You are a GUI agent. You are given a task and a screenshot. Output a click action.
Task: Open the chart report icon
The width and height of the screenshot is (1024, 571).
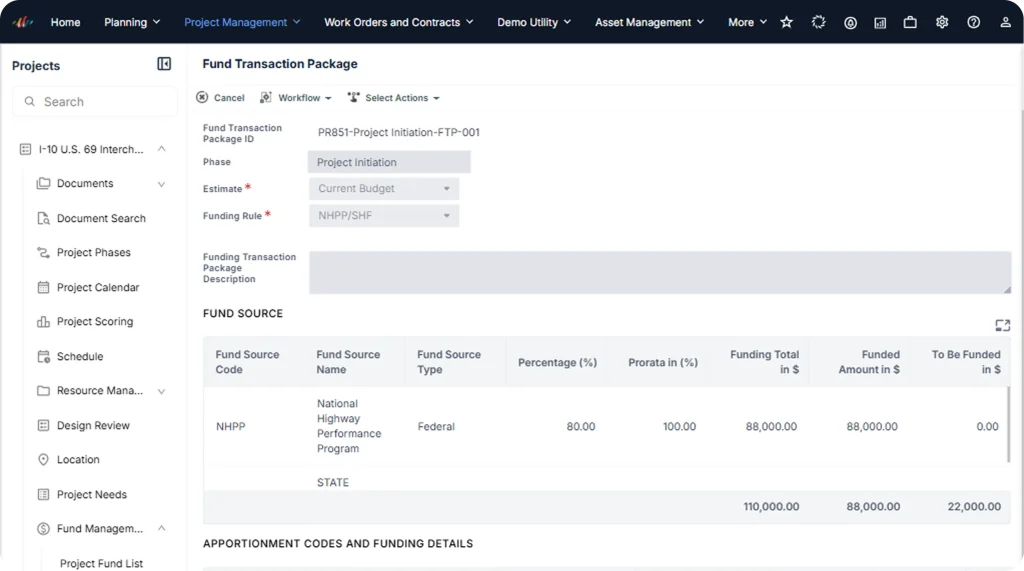tap(880, 23)
